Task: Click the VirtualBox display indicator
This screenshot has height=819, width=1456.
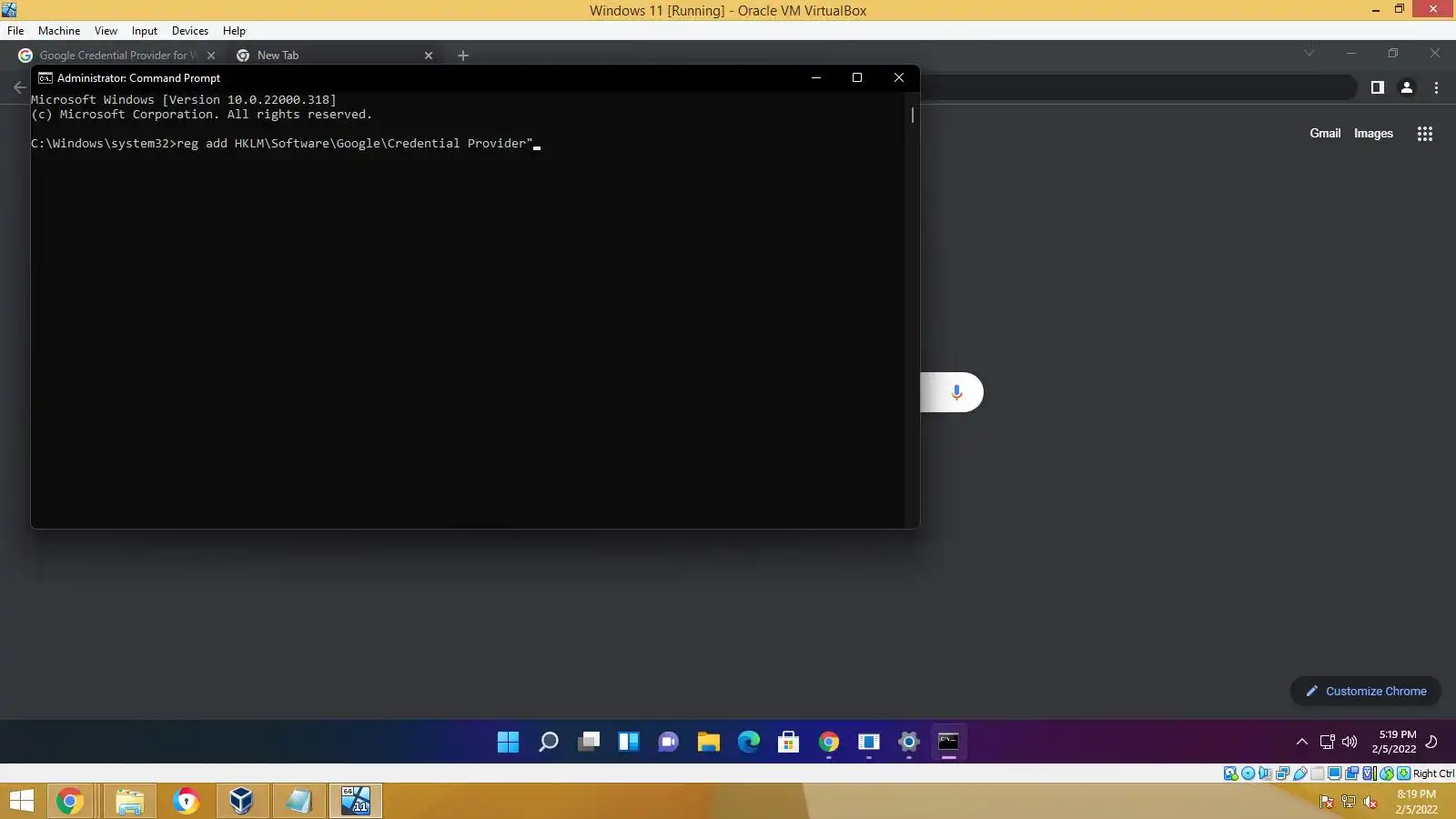Action: [1335, 773]
